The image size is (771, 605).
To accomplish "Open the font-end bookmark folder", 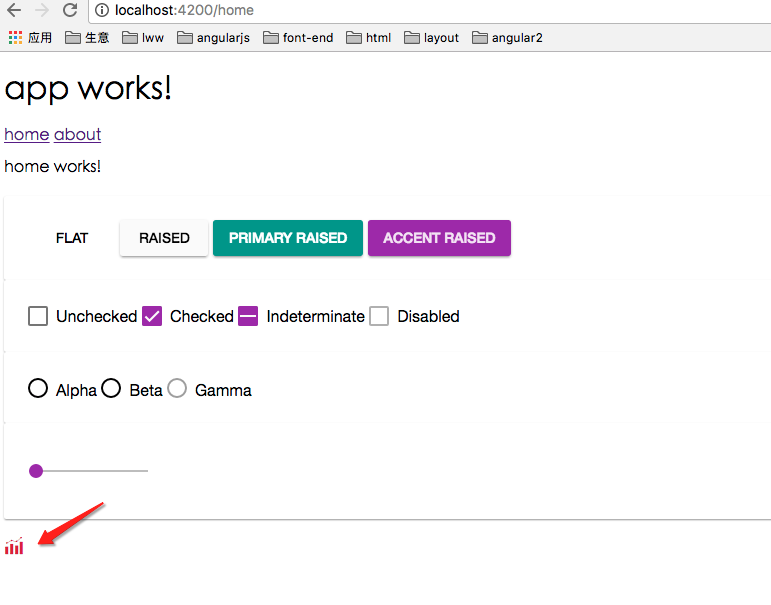I will coord(298,37).
